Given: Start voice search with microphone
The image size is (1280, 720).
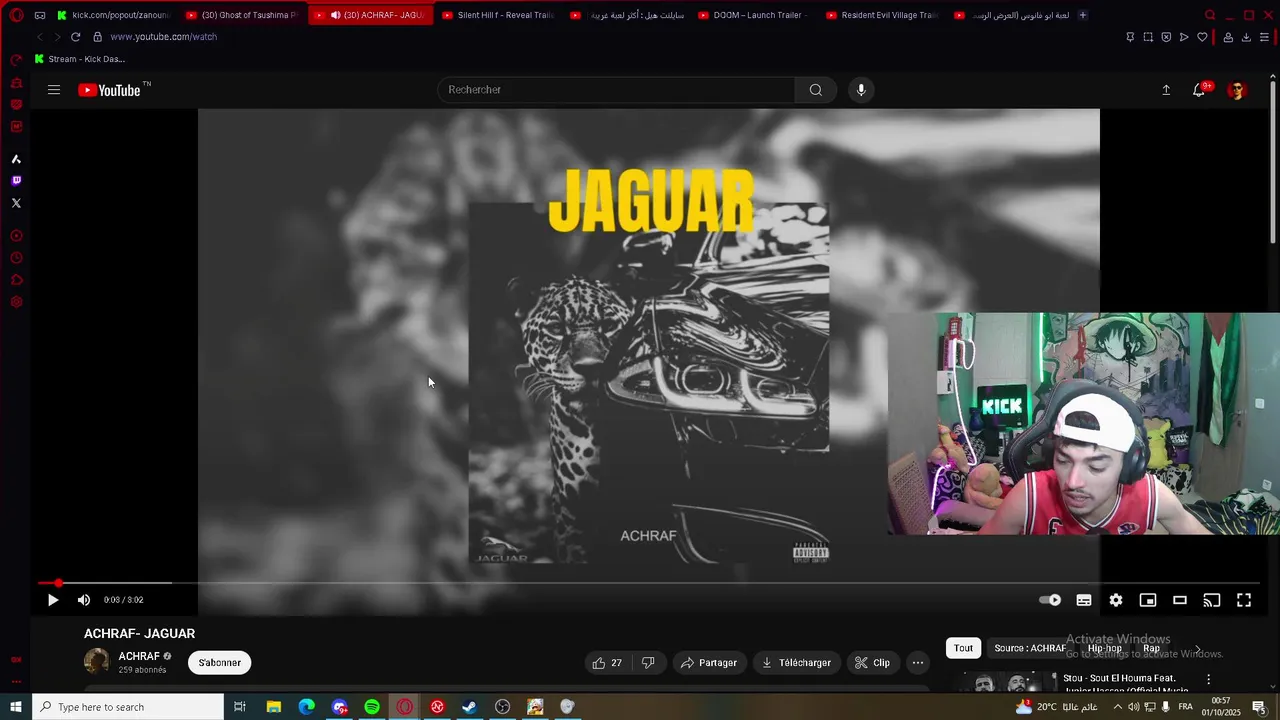Looking at the screenshot, I should pyautogui.click(x=861, y=90).
